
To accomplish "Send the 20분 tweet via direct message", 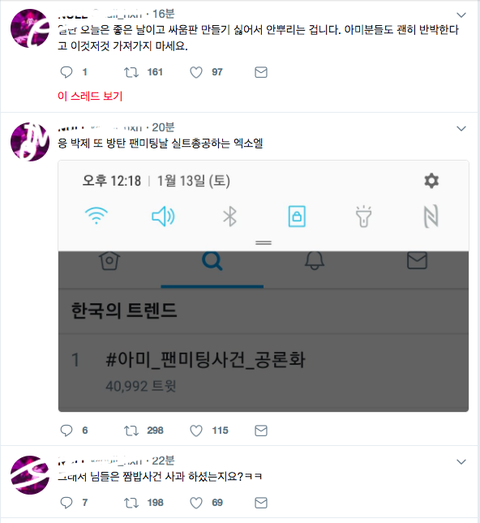I will [x=261, y=430].
